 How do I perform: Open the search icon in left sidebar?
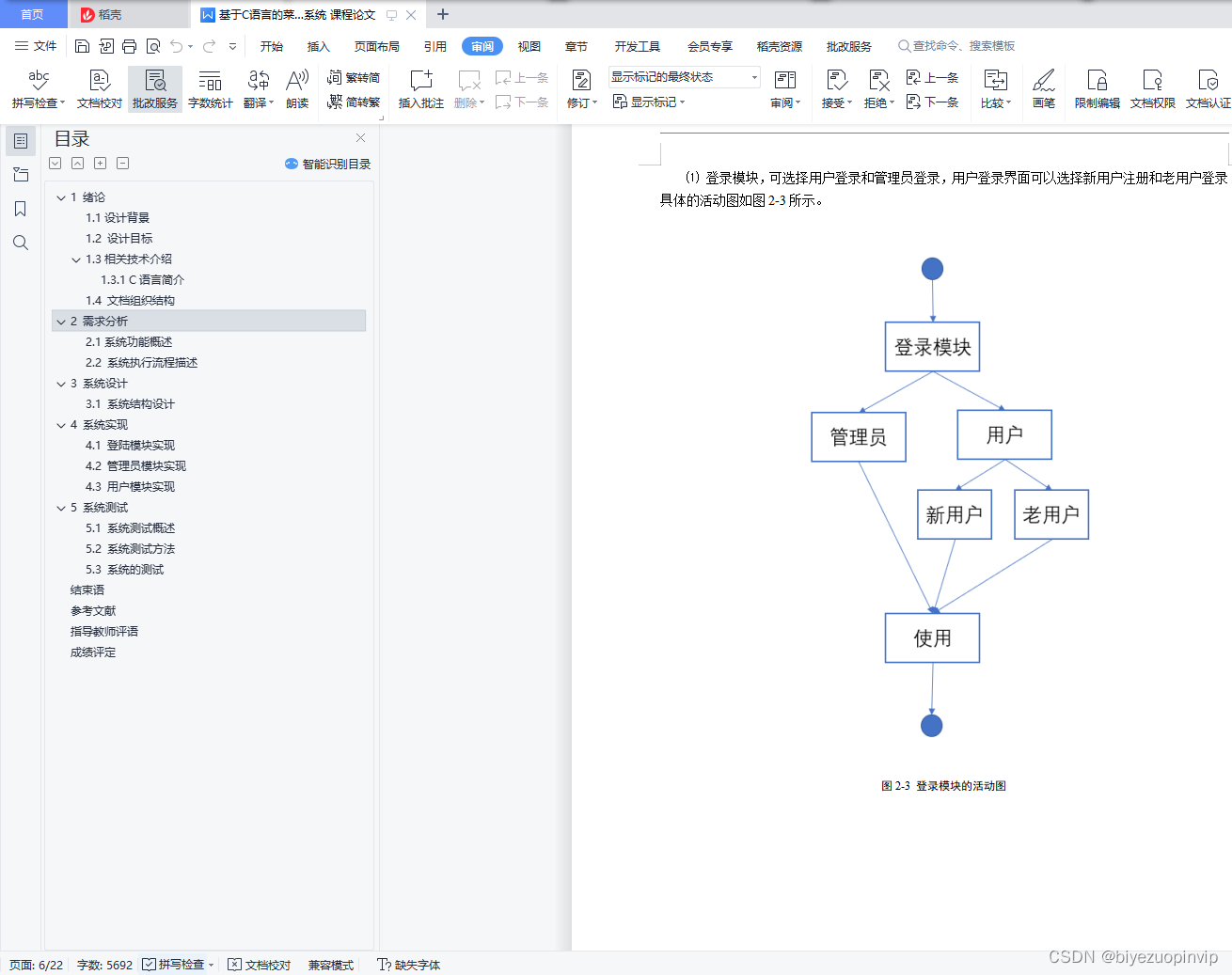coord(20,243)
